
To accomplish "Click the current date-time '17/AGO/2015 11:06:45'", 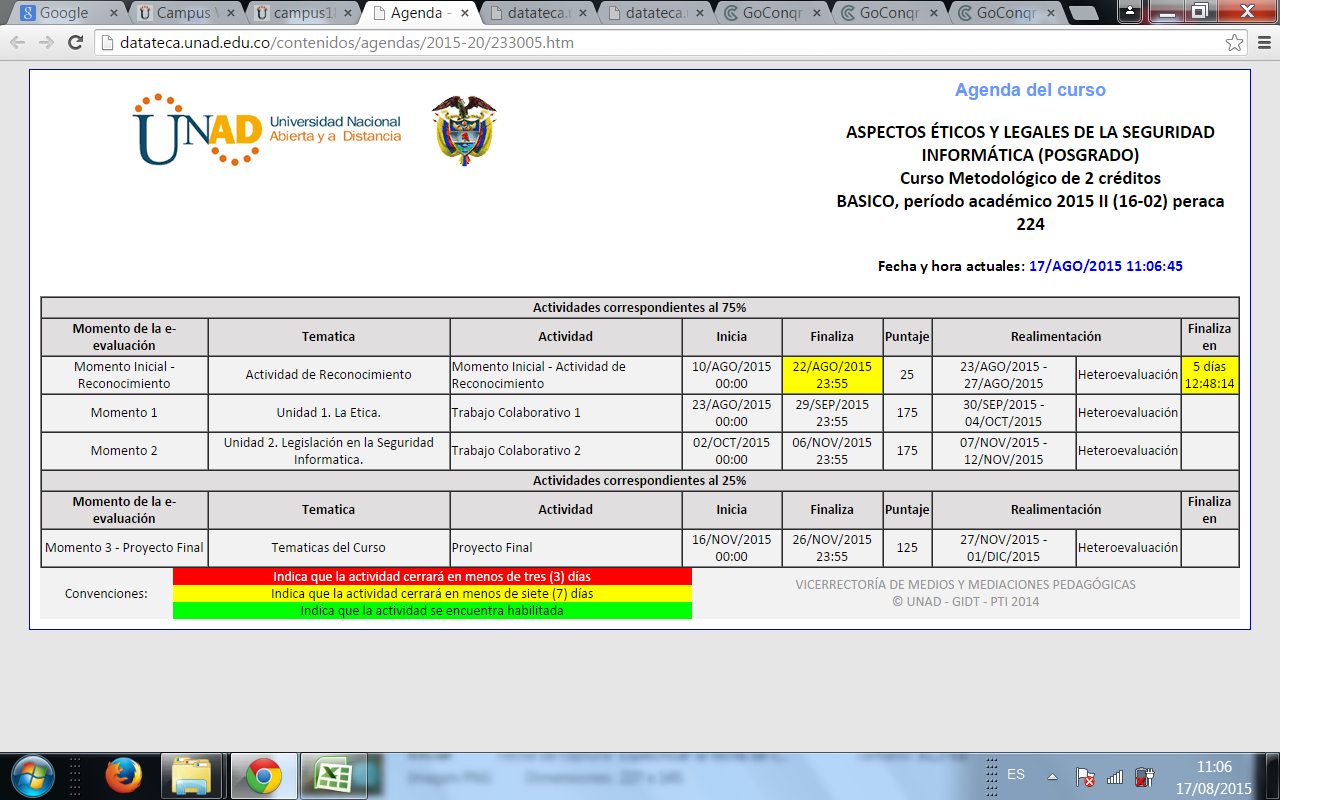I will (1106, 266).
